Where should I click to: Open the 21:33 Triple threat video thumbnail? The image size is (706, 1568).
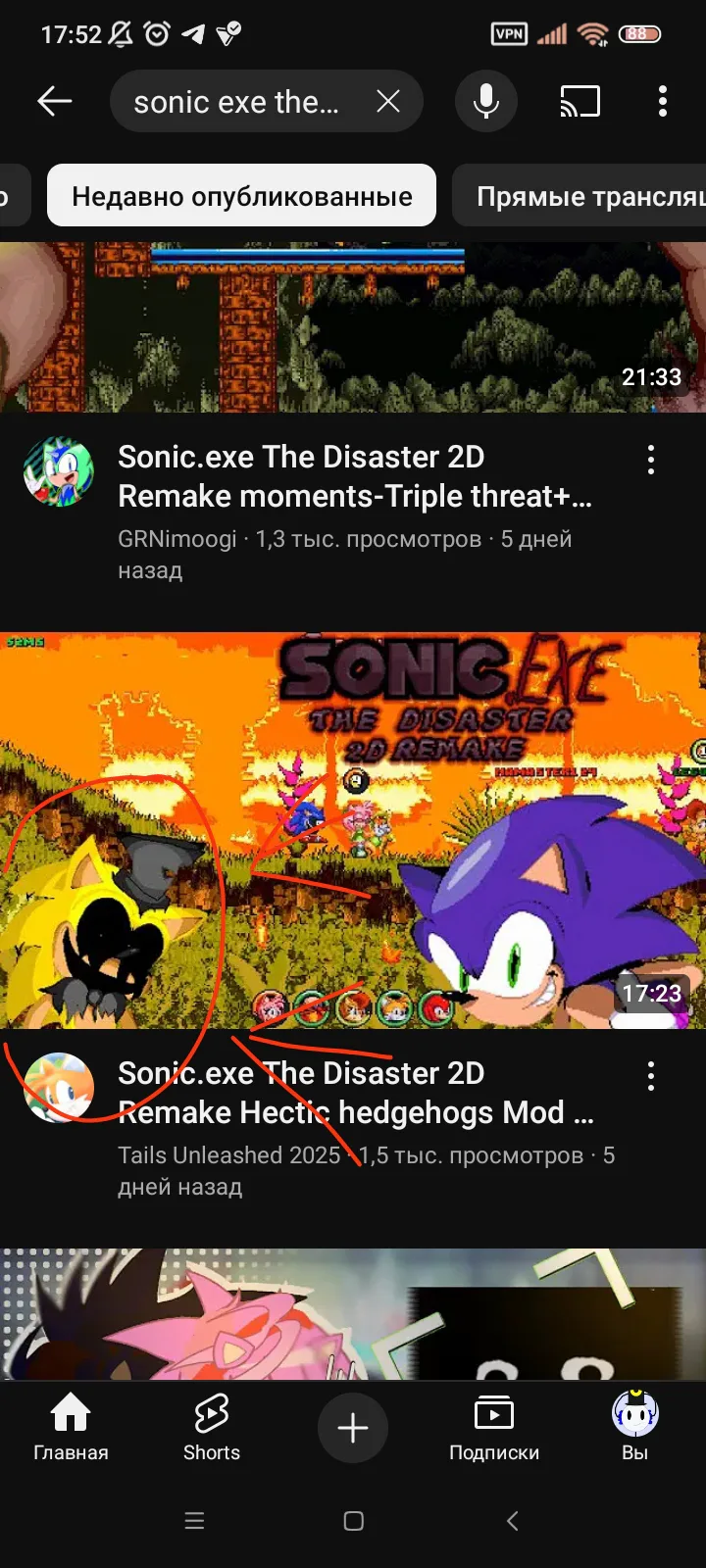click(x=353, y=327)
